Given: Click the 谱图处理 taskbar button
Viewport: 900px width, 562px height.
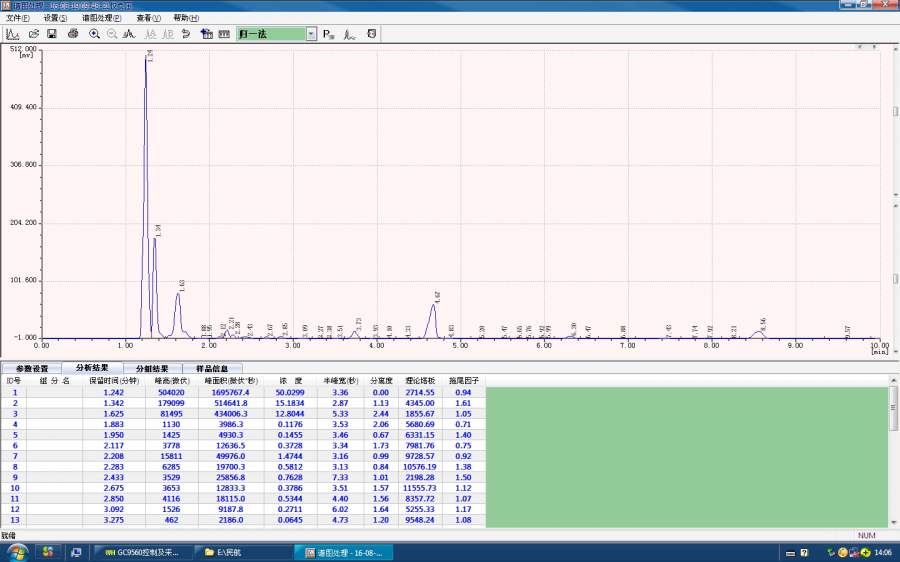Looking at the screenshot, I should [x=343, y=552].
